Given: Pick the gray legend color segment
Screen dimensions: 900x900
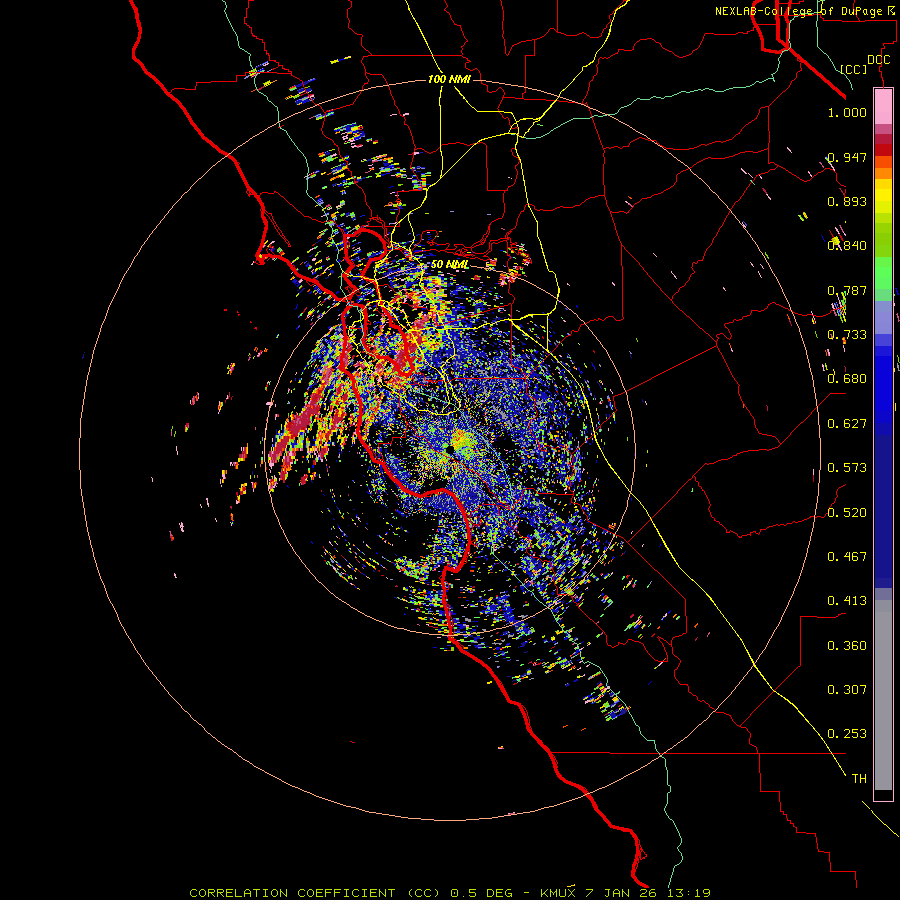Looking at the screenshot, I should pyautogui.click(x=883, y=695).
